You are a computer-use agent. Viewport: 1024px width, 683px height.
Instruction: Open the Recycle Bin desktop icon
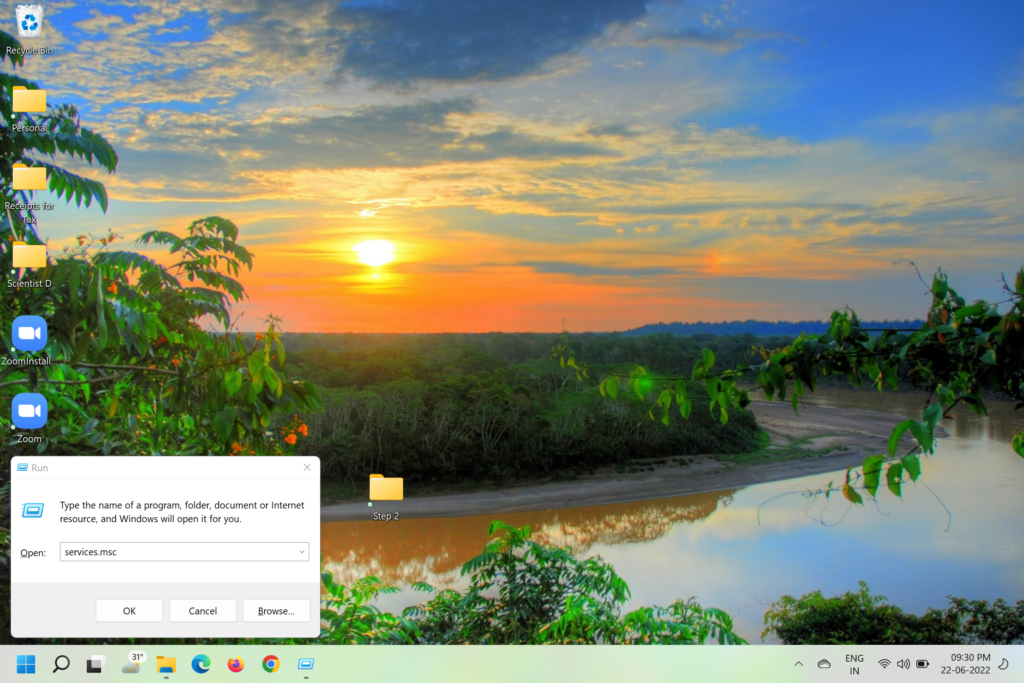pos(29,22)
